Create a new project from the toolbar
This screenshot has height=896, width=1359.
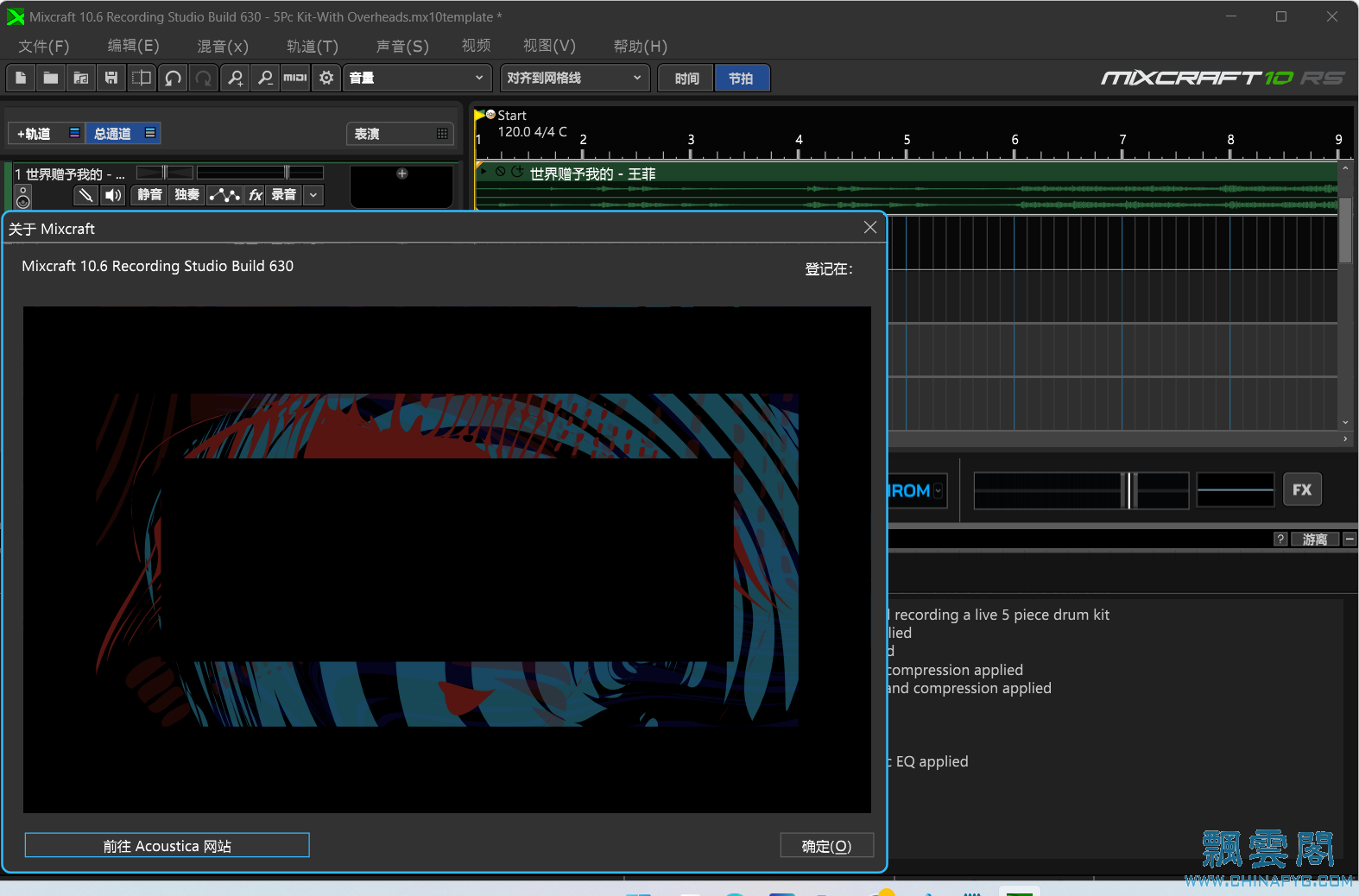[21, 78]
